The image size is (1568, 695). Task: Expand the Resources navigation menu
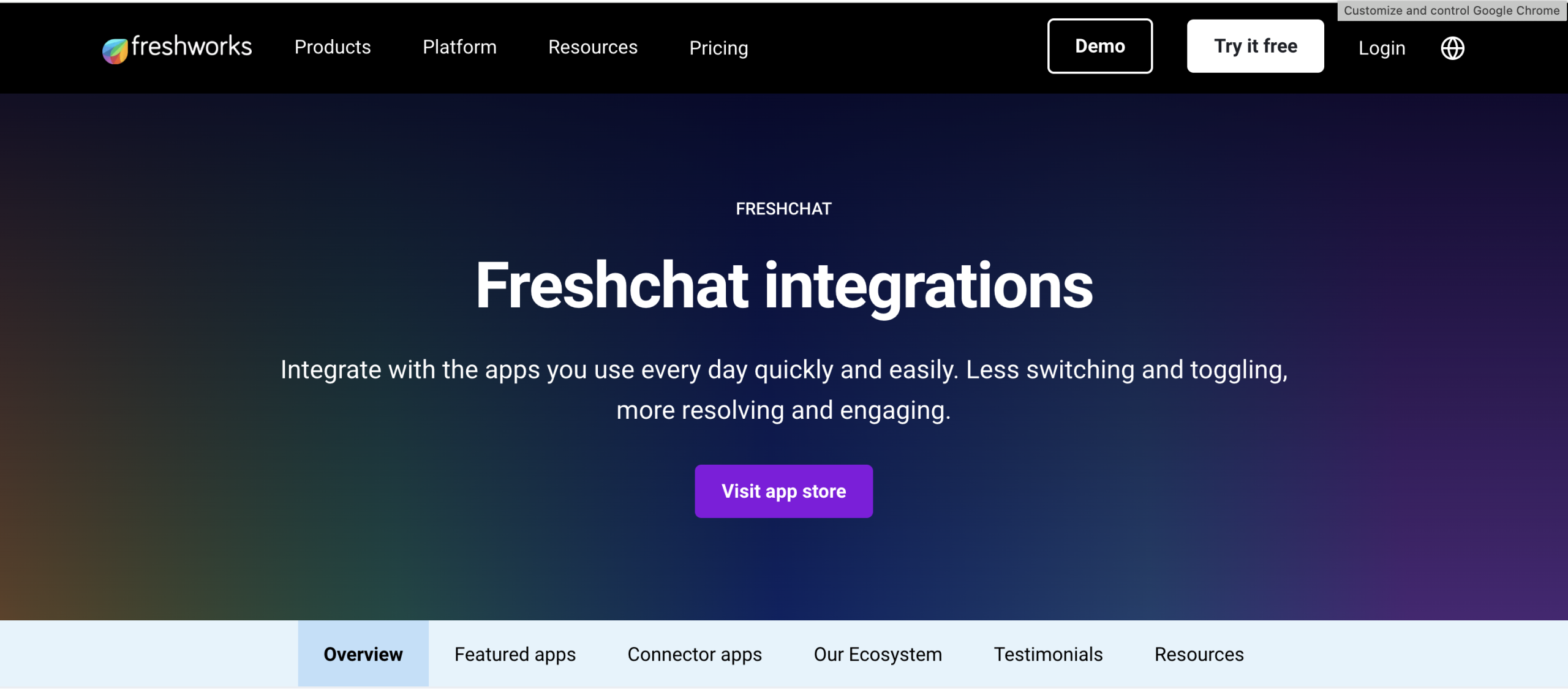tap(592, 47)
